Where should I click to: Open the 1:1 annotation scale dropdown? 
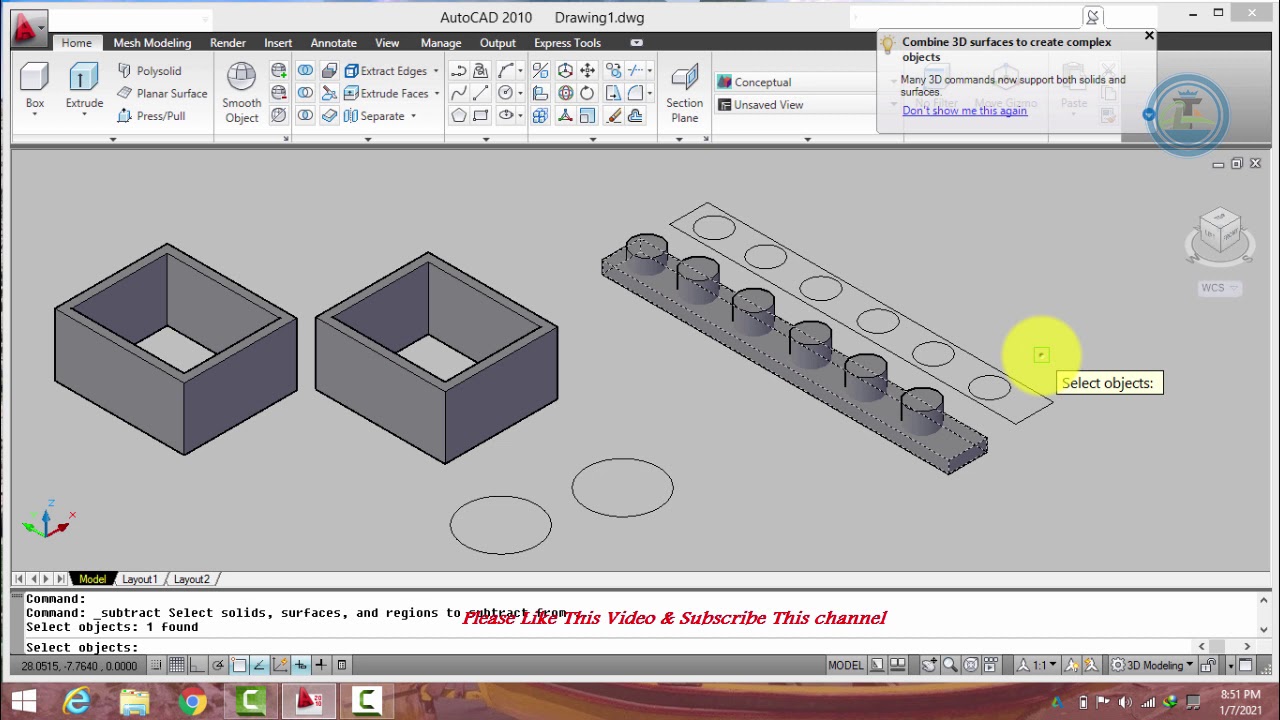[1036, 665]
